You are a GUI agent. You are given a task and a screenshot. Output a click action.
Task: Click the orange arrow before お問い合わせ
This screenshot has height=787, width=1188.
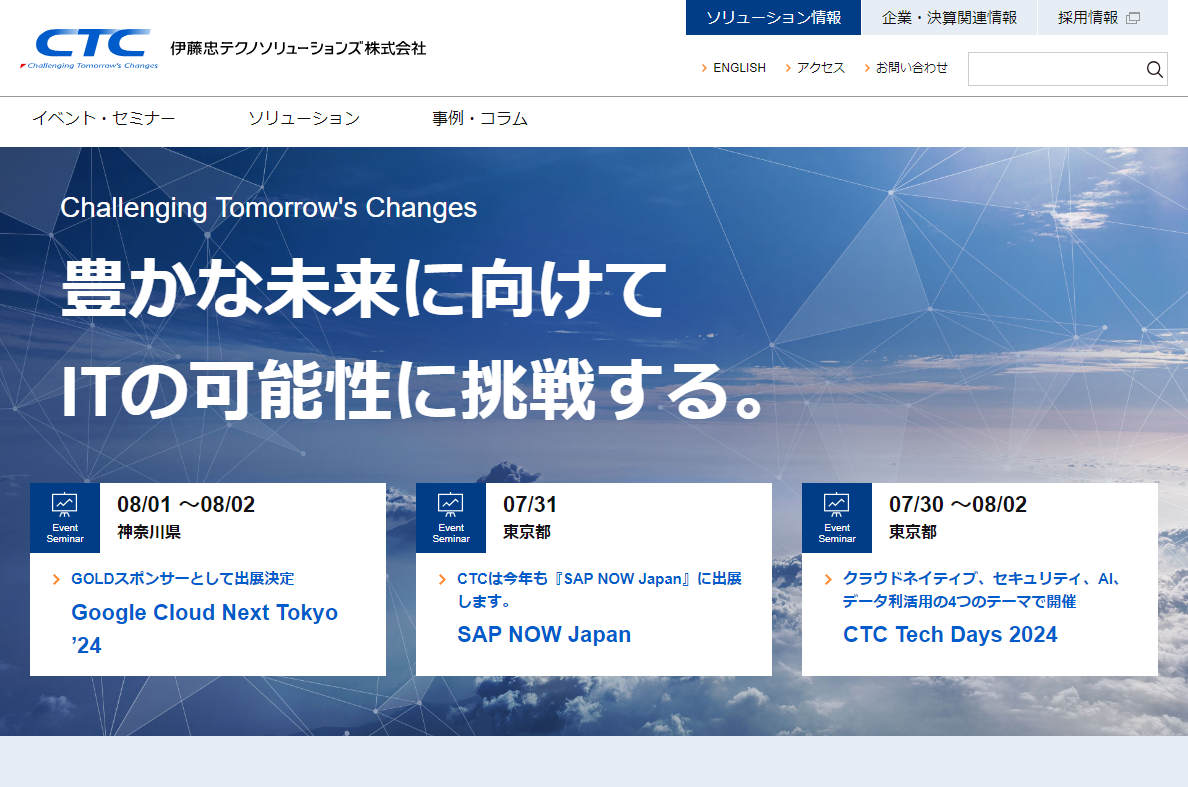(x=868, y=68)
